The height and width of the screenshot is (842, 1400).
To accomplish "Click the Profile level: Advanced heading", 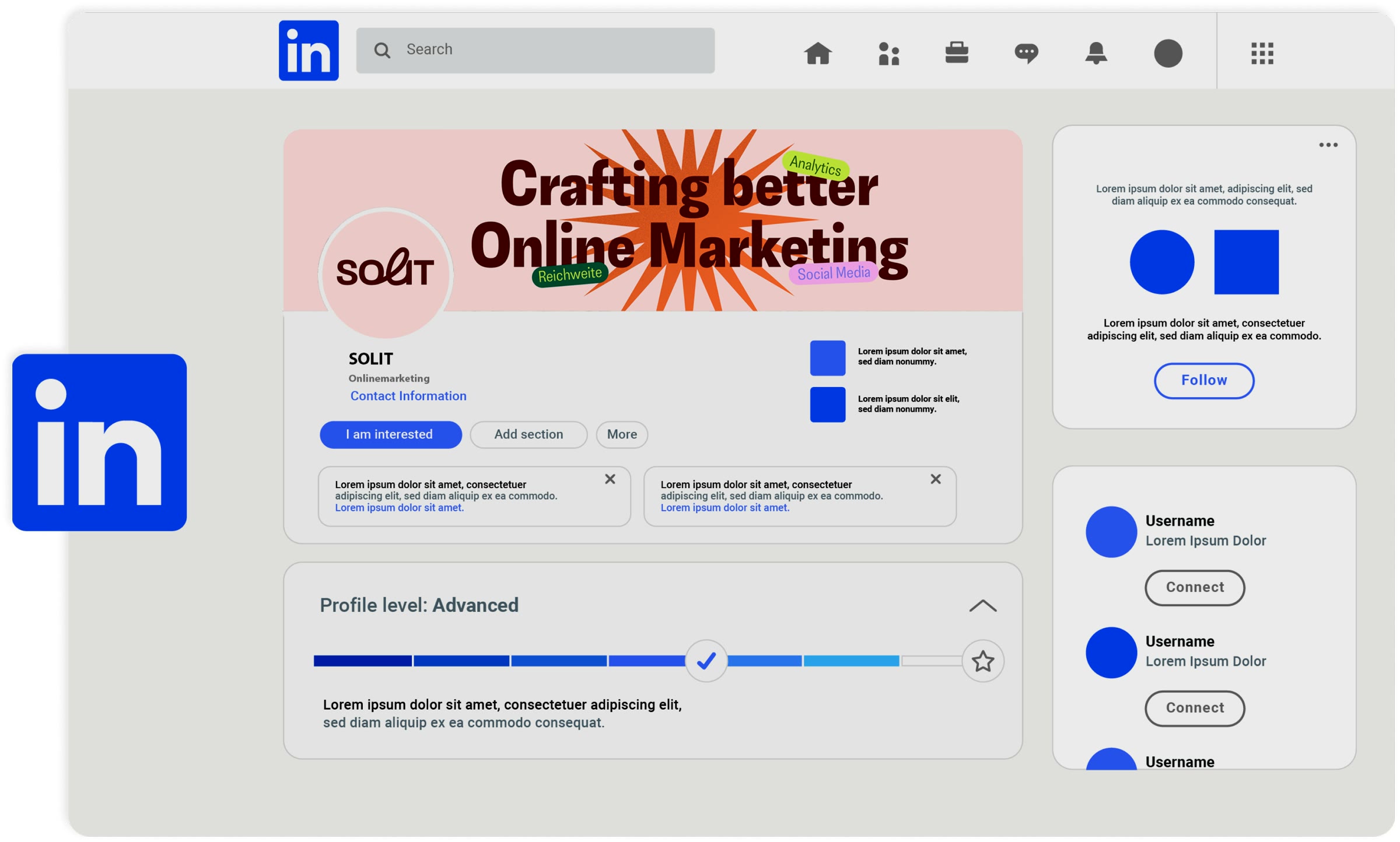I will pyautogui.click(x=419, y=605).
